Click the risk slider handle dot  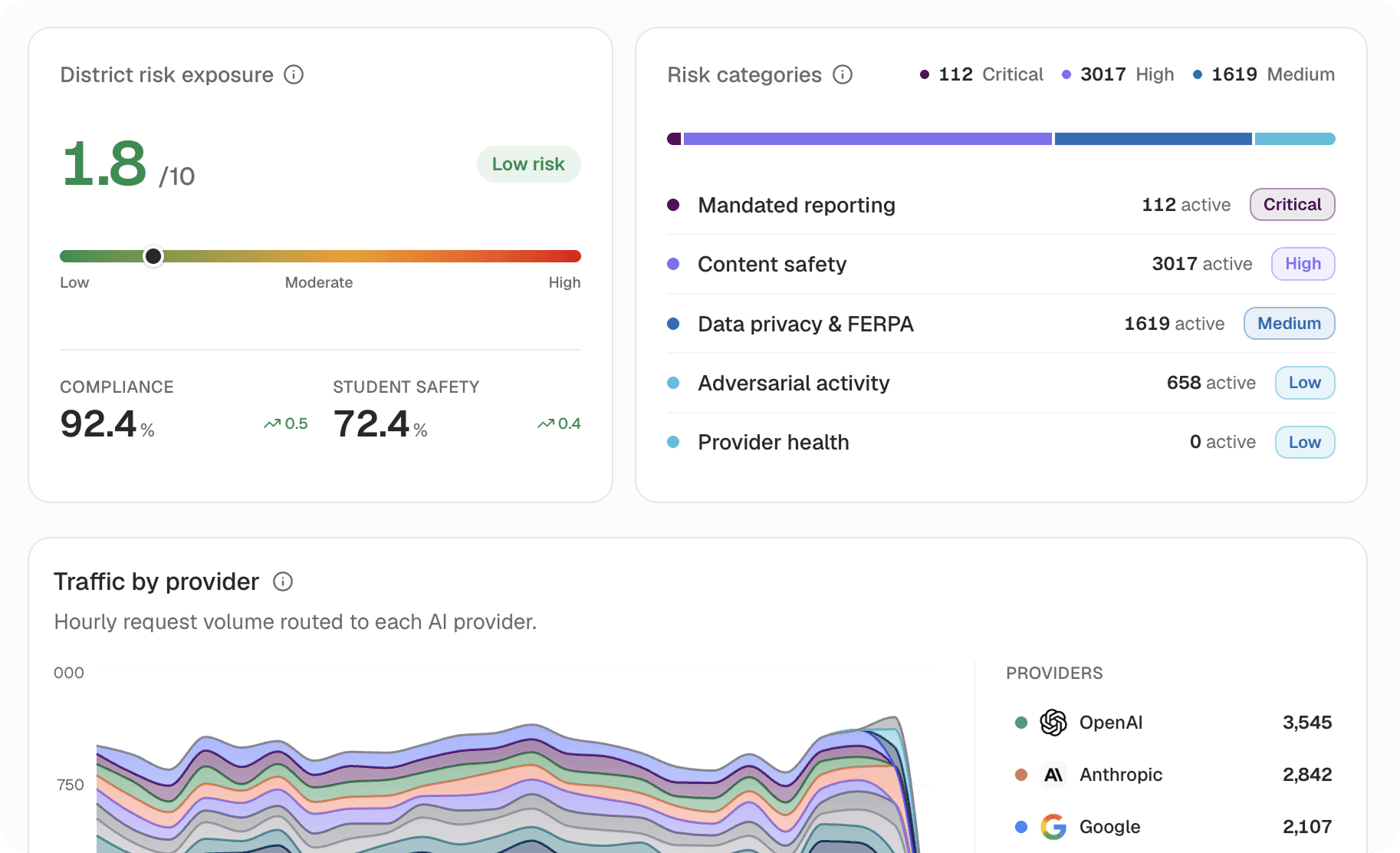[153, 256]
